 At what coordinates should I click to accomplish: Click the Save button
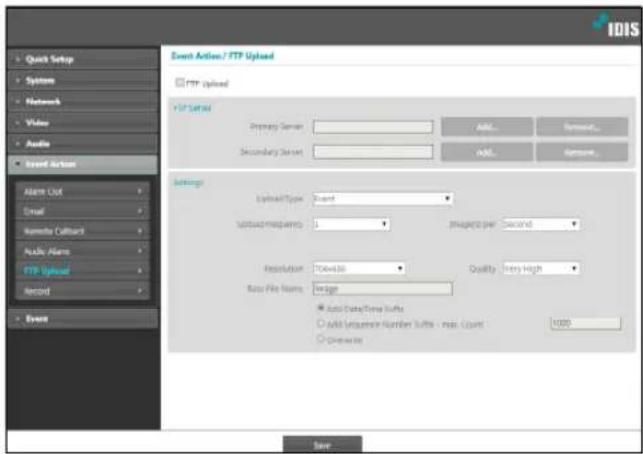(322, 445)
